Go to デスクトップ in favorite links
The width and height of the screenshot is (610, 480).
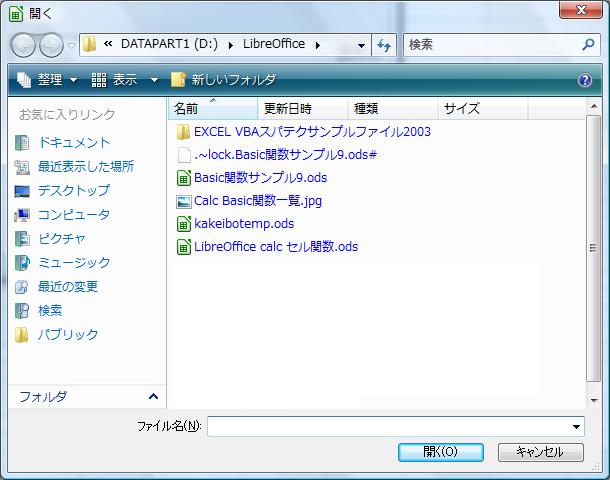[74, 191]
